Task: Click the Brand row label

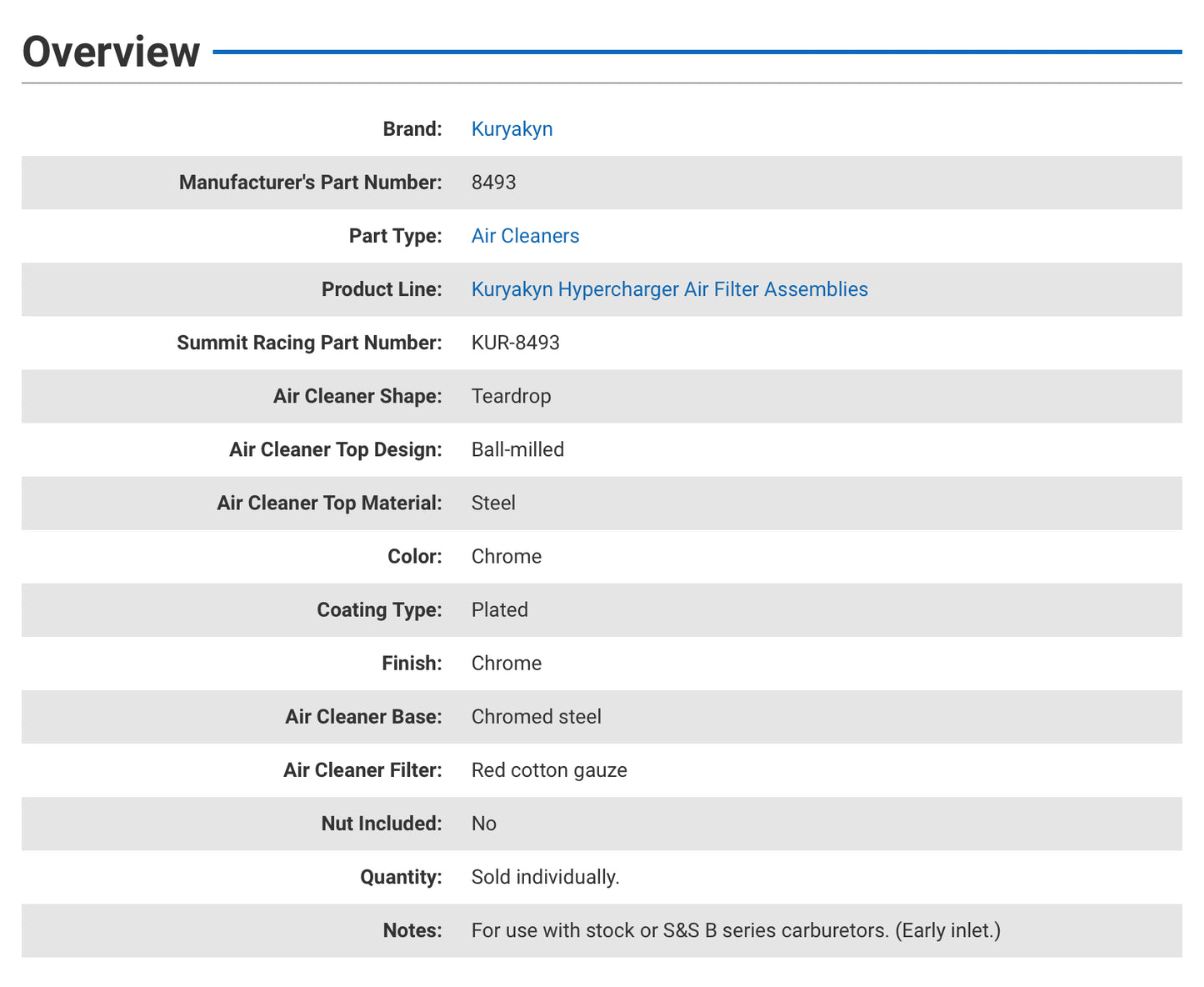Action: click(412, 129)
